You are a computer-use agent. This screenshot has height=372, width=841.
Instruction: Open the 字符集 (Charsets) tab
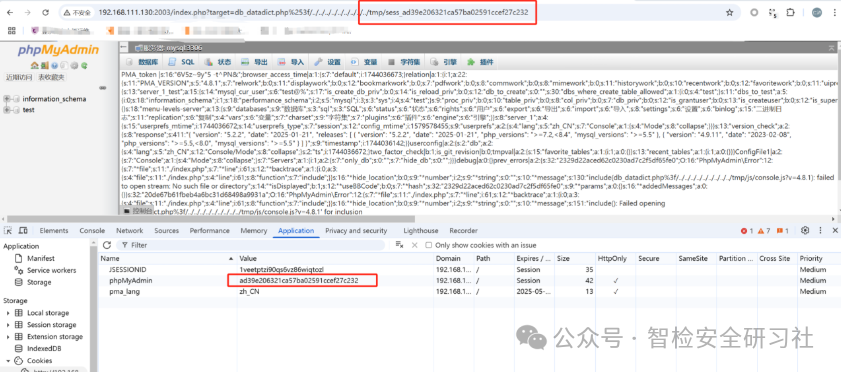[403, 62]
